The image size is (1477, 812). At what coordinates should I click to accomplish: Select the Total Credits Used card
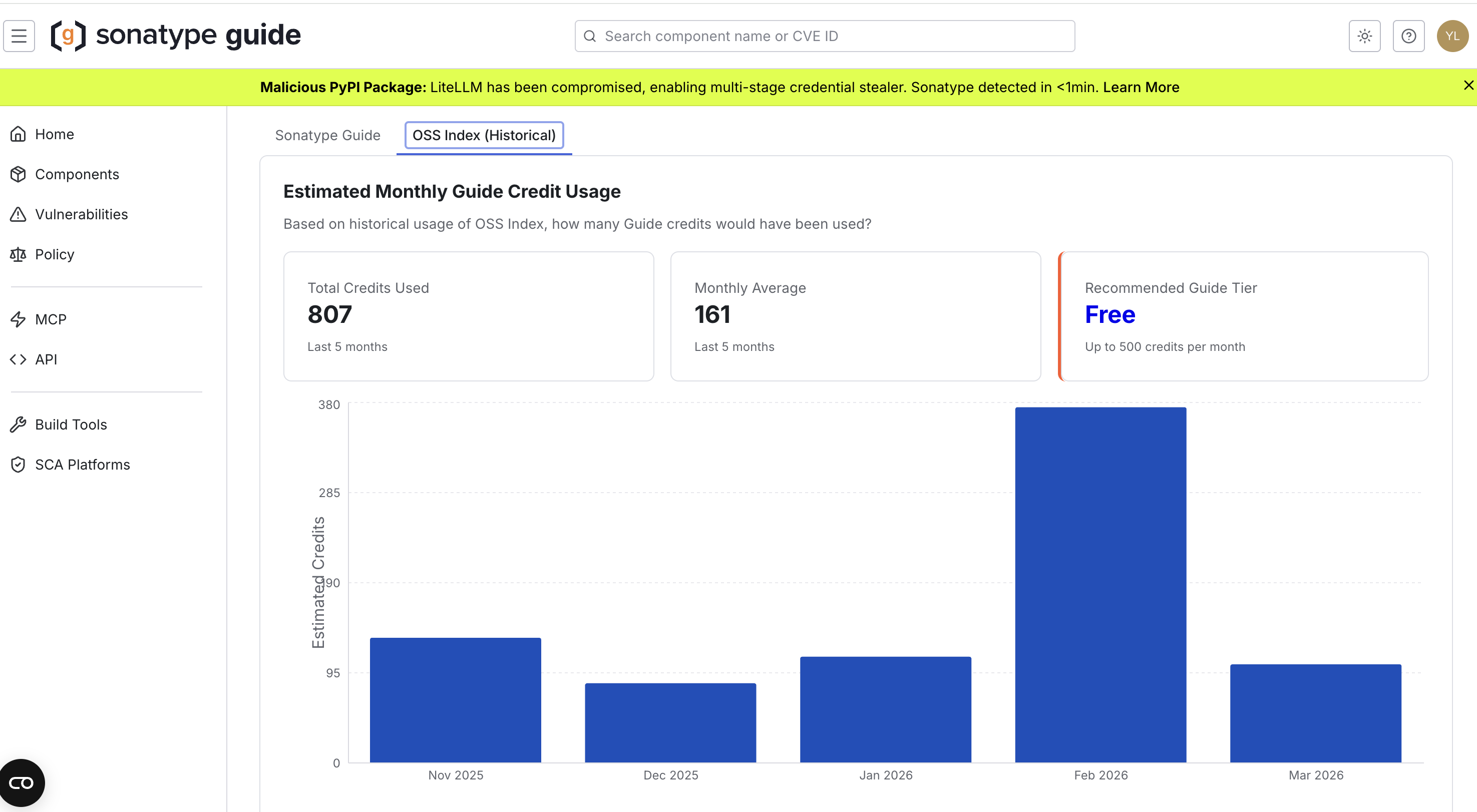(469, 316)
